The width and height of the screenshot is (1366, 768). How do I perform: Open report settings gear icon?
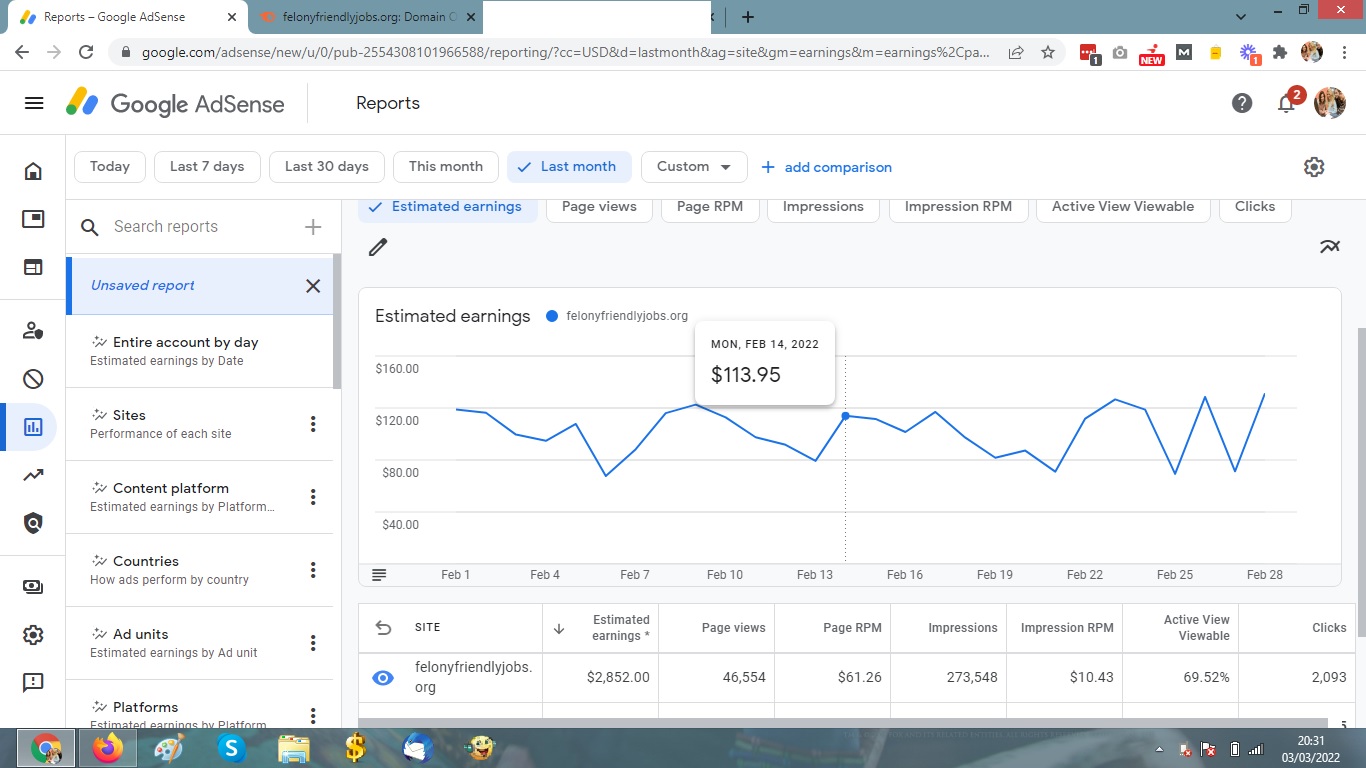coord(1314,167)
